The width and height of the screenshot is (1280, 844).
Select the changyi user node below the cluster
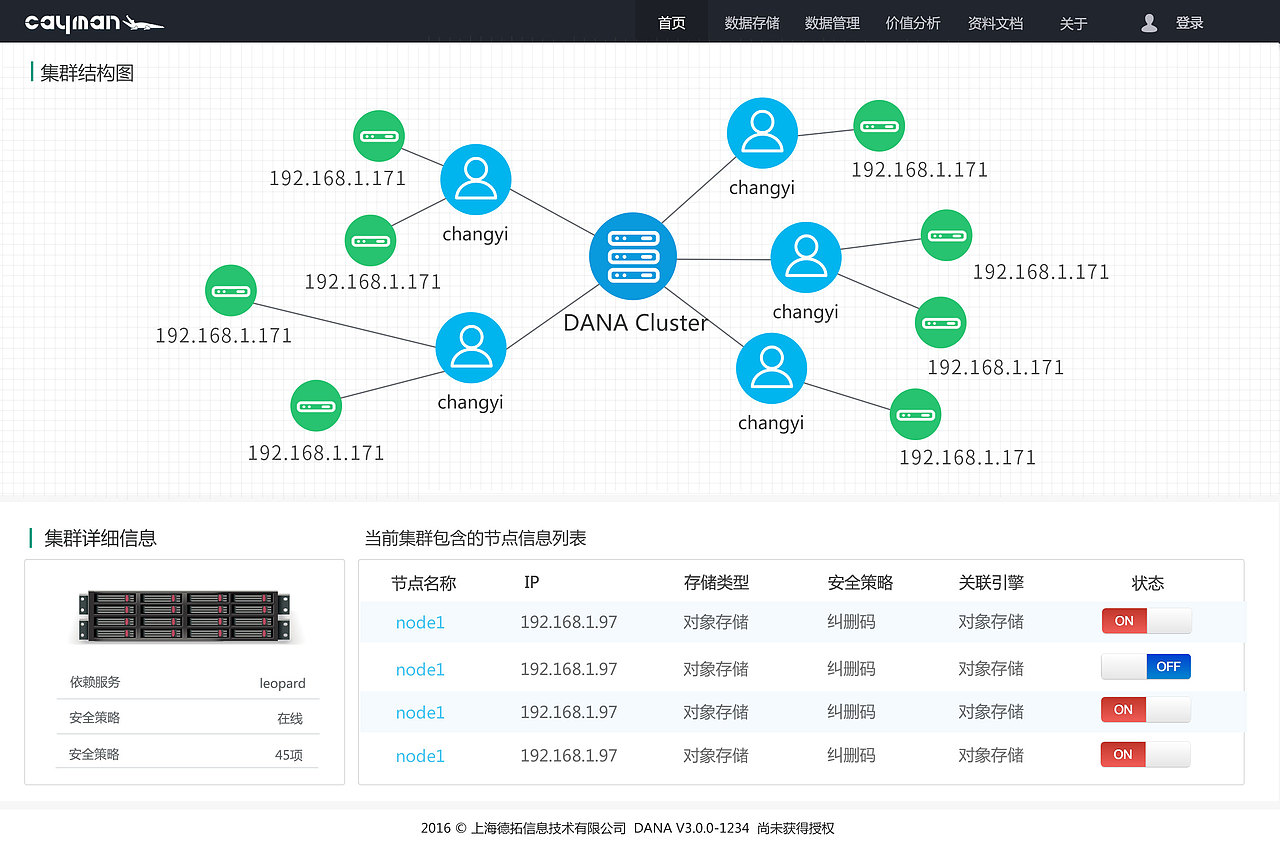pos(771,367)
